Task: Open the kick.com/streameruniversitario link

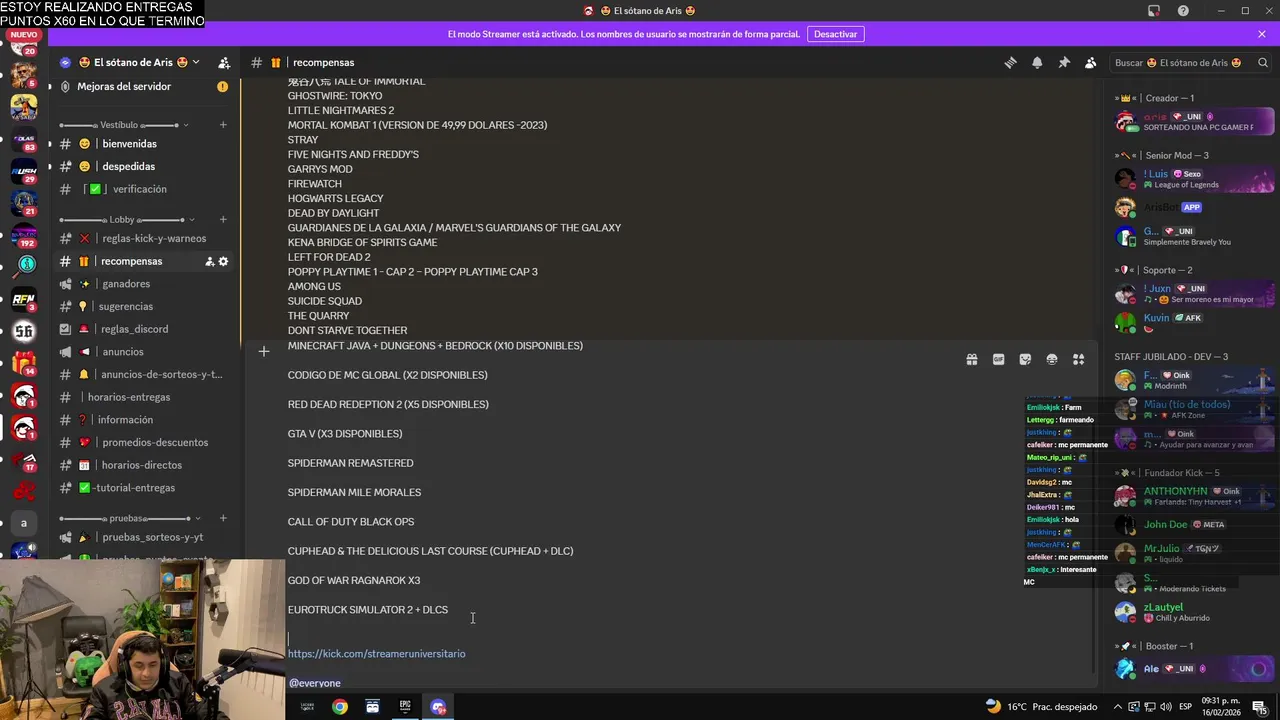Action: (376, 653)
